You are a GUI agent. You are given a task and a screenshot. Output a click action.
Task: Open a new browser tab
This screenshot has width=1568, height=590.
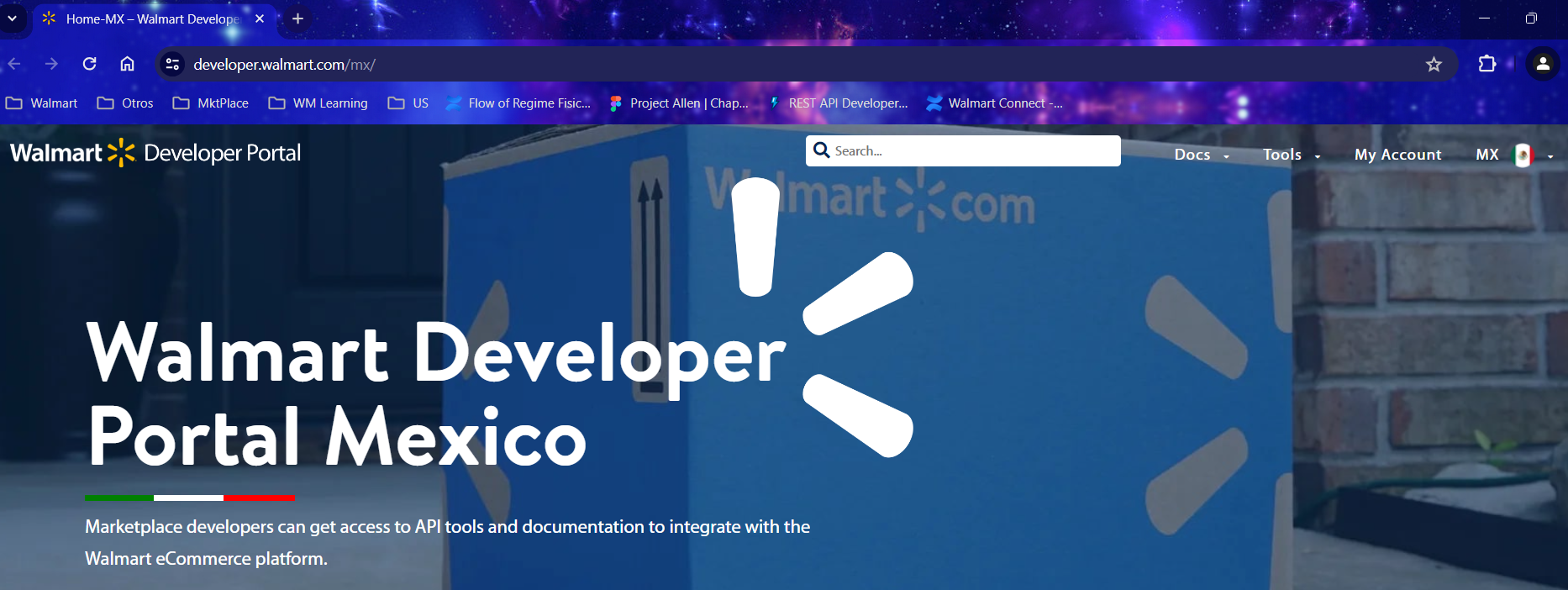pyautogui.click(x=297, y=18)
